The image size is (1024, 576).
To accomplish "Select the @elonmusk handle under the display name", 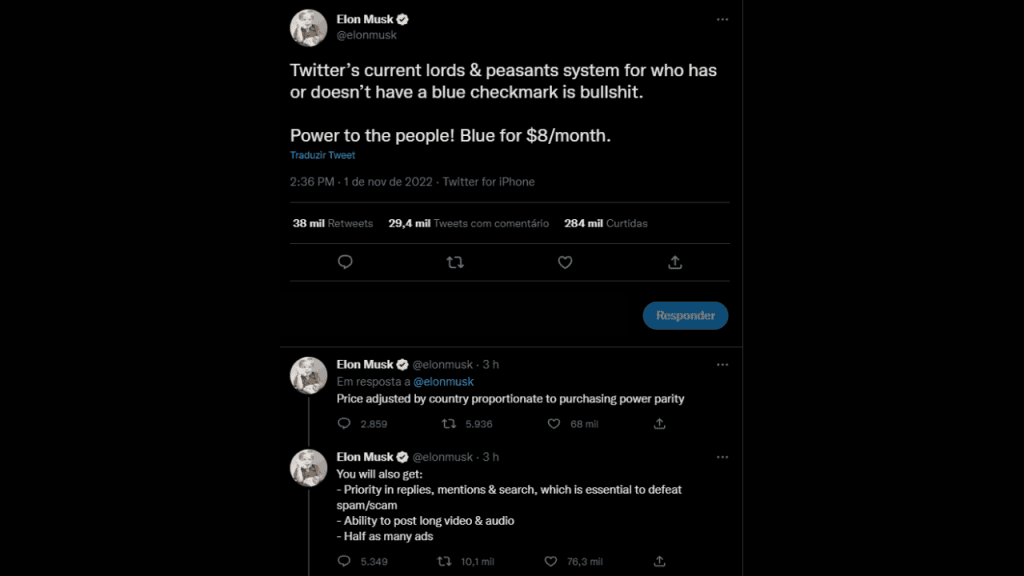I will [366, 33].
